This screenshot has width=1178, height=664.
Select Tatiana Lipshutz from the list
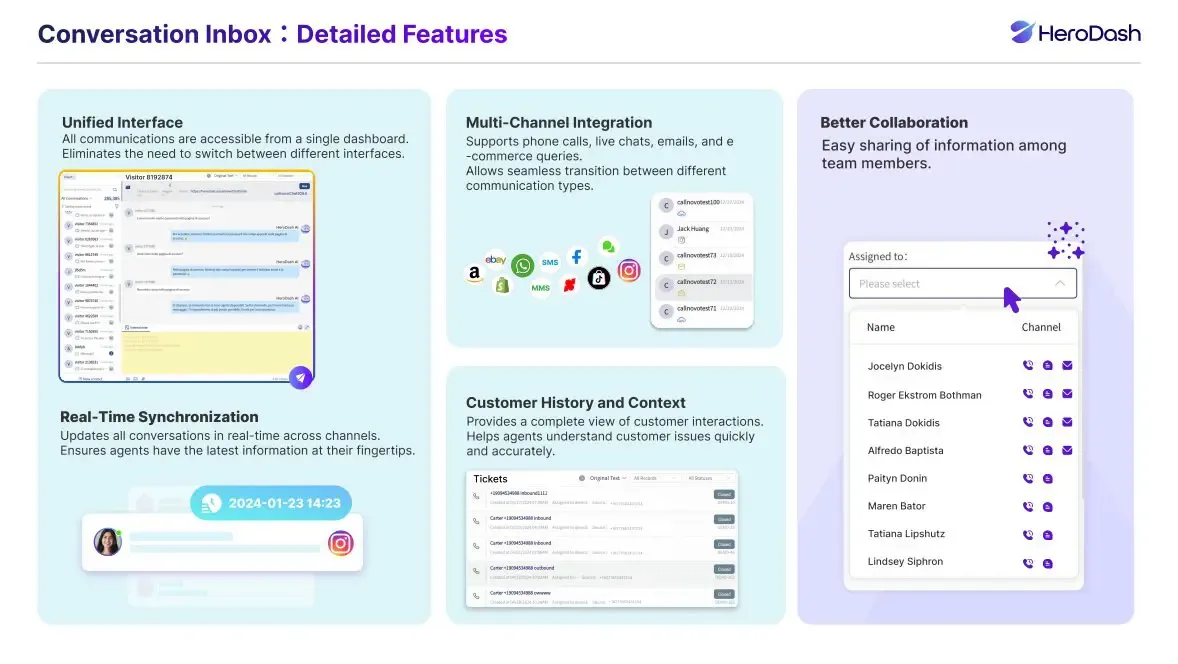(x=906, y=534)
